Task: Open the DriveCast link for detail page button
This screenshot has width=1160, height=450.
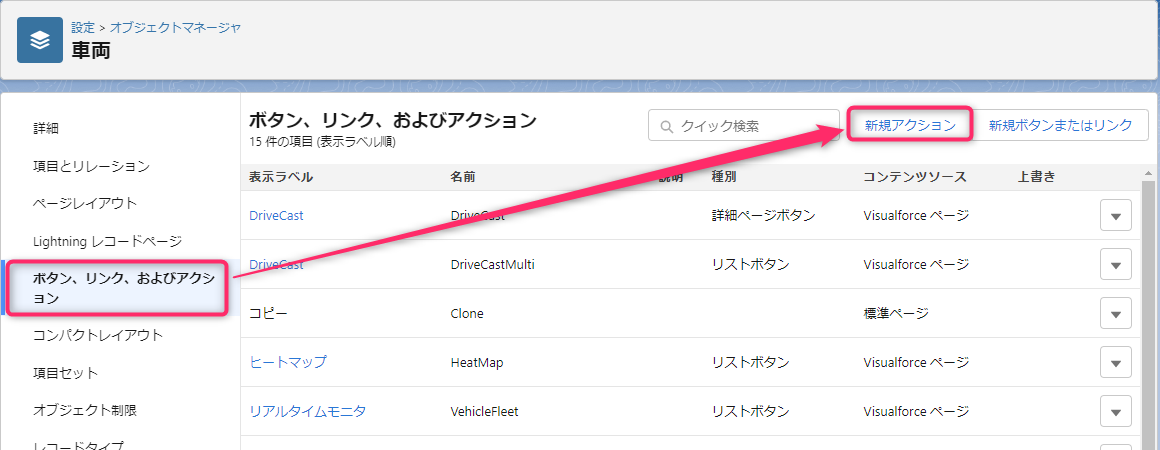Action: click(276, 215)
